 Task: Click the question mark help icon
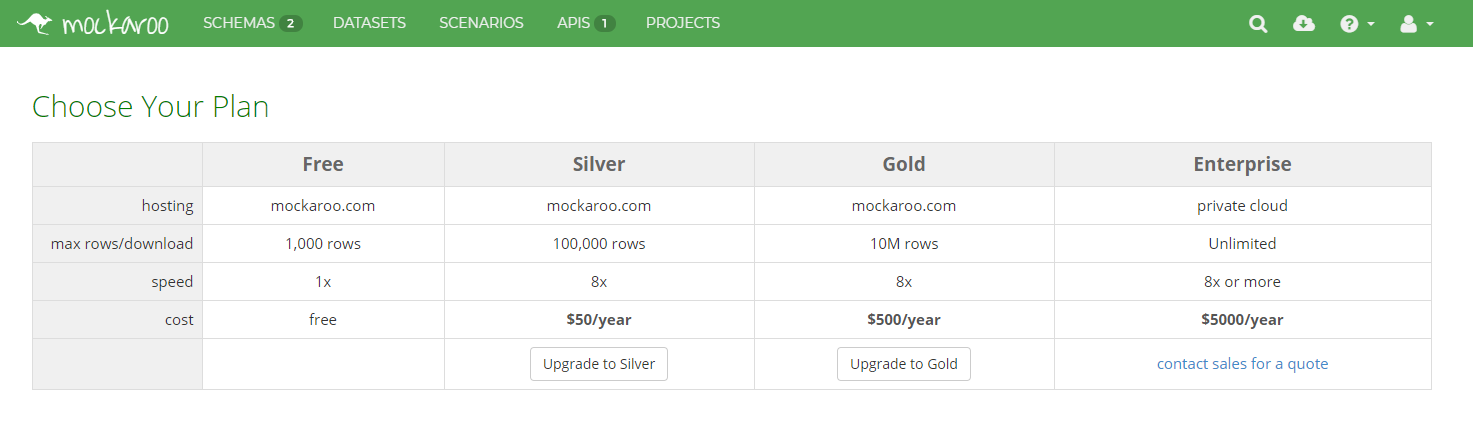[x=1349, y=24]
